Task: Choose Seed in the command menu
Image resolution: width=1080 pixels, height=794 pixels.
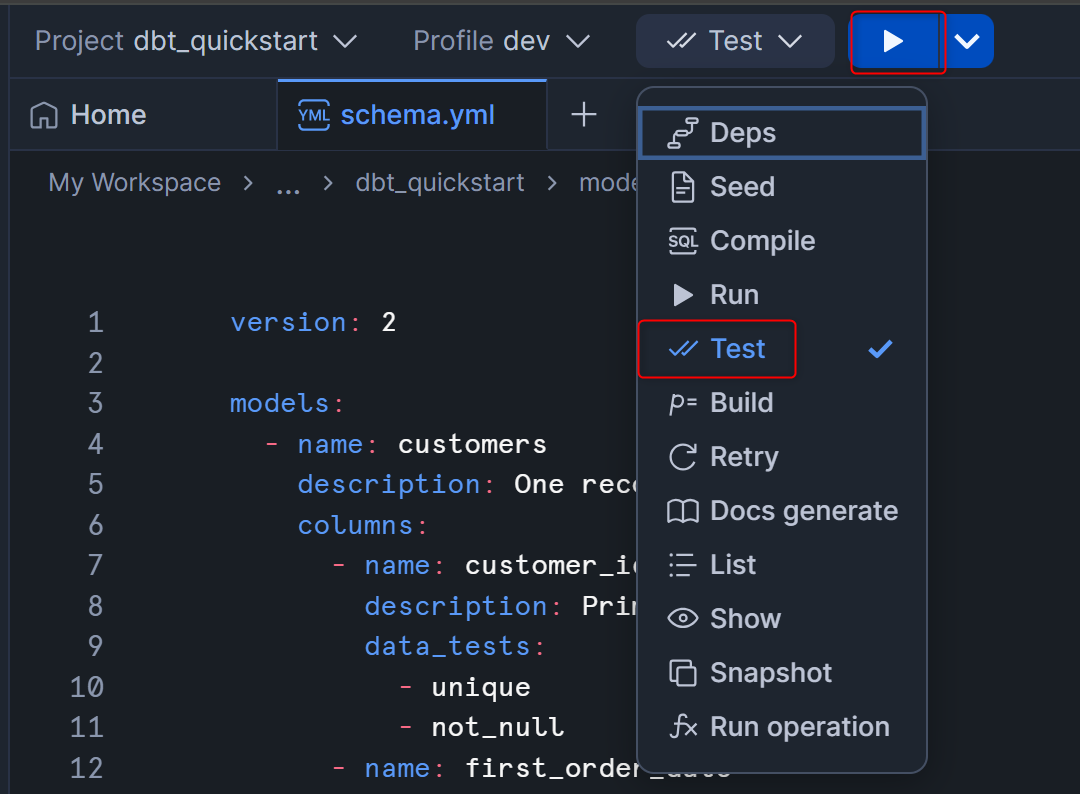Action: coord(742,187)
